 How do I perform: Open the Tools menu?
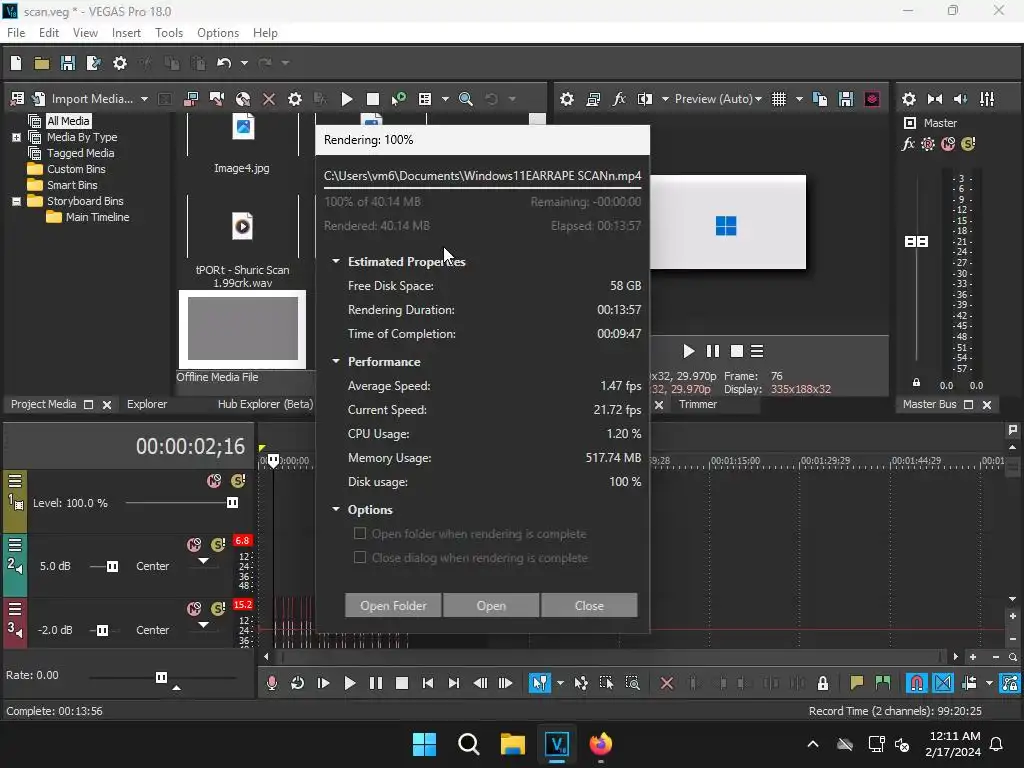[x=168, y=33]
